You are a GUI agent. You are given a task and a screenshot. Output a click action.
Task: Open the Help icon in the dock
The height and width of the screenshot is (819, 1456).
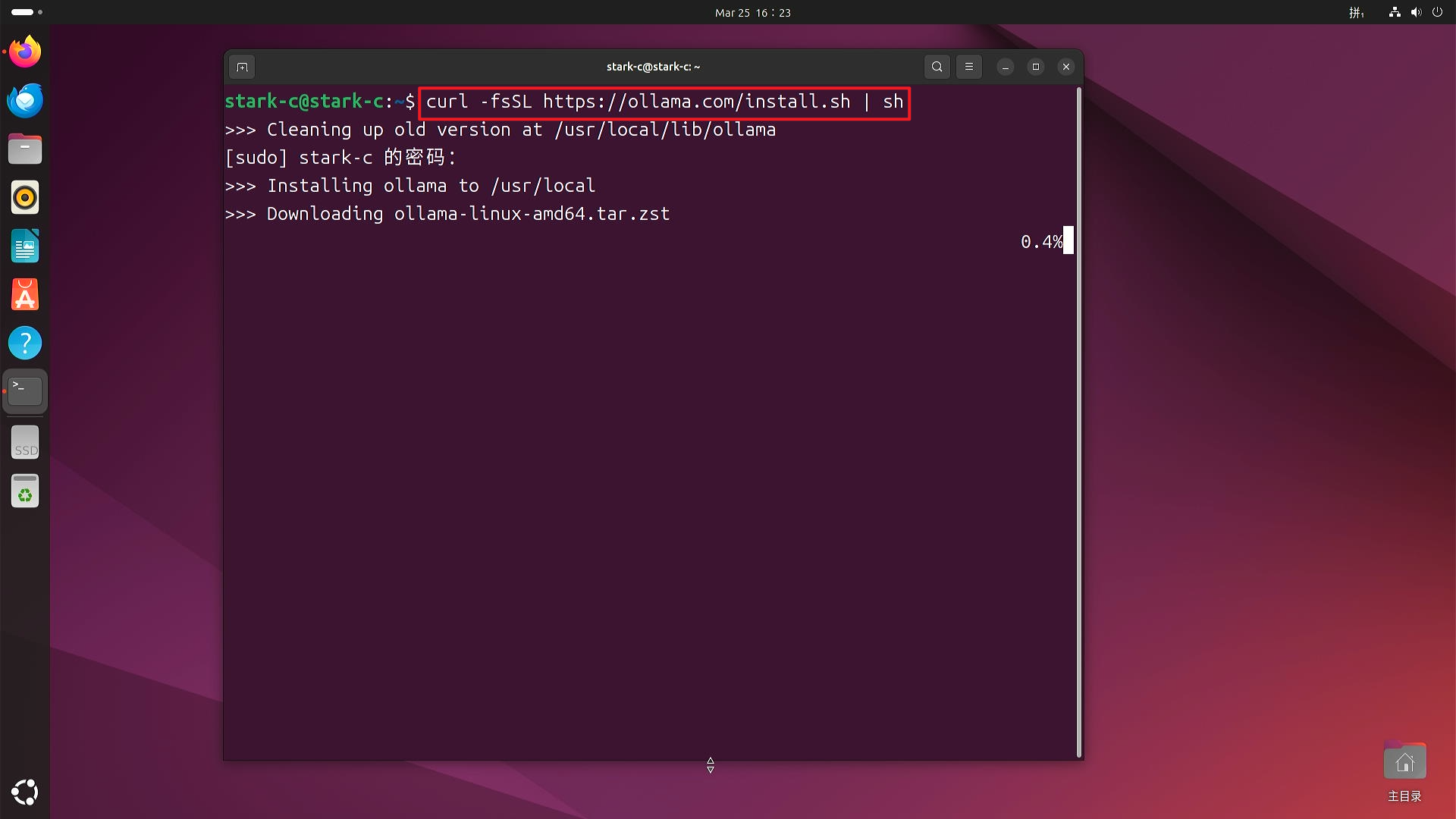pos(25,344)
